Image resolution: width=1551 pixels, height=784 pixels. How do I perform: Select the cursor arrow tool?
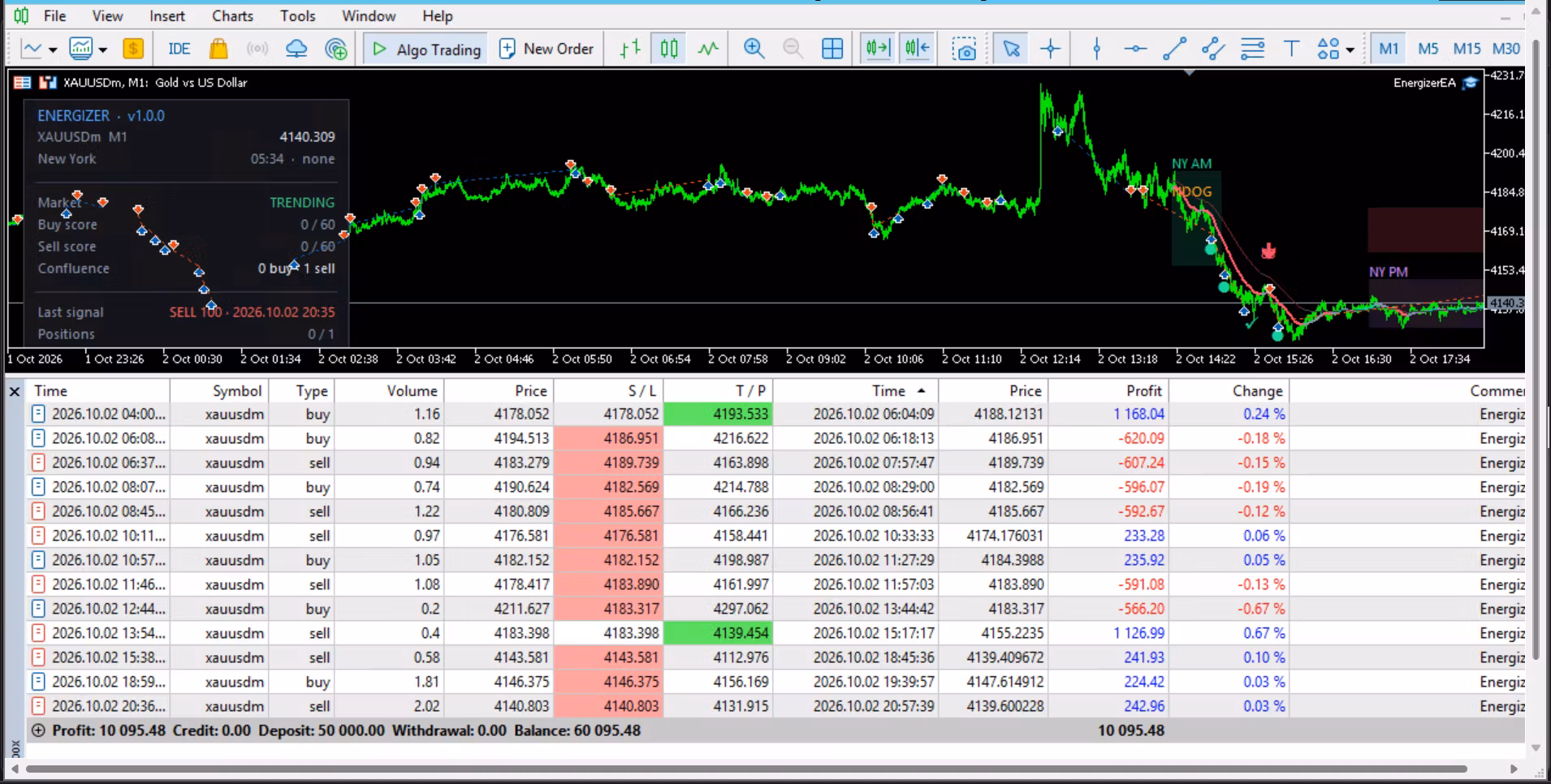[x=1011, y=49]
